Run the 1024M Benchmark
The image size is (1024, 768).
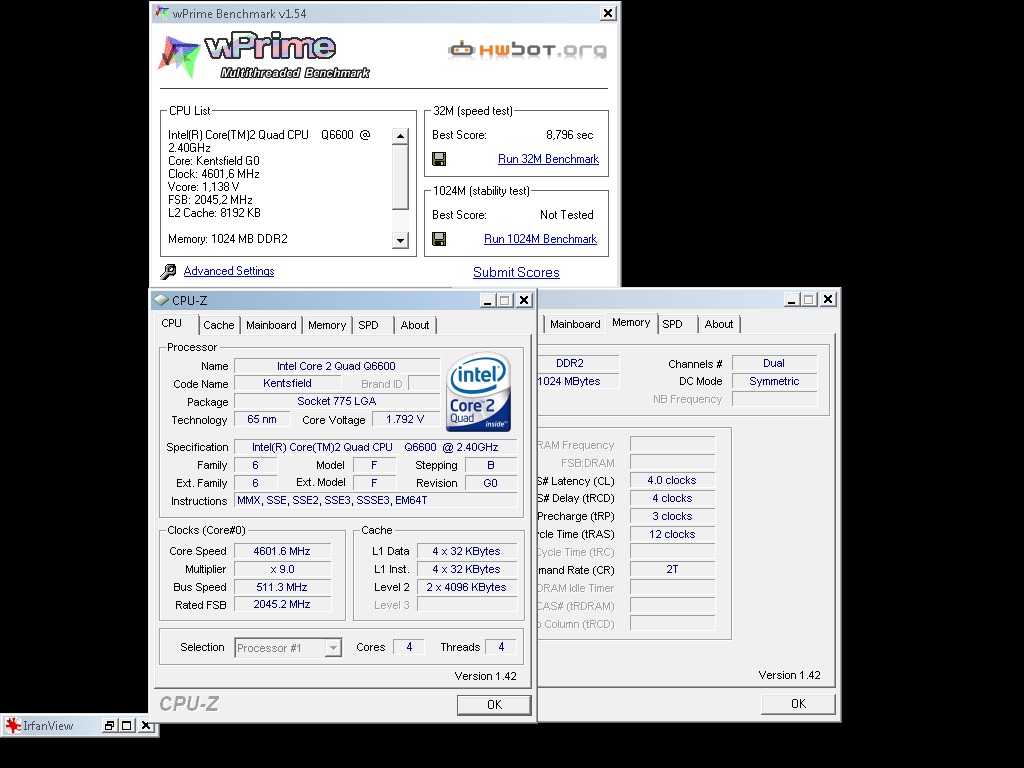point(540,239)
